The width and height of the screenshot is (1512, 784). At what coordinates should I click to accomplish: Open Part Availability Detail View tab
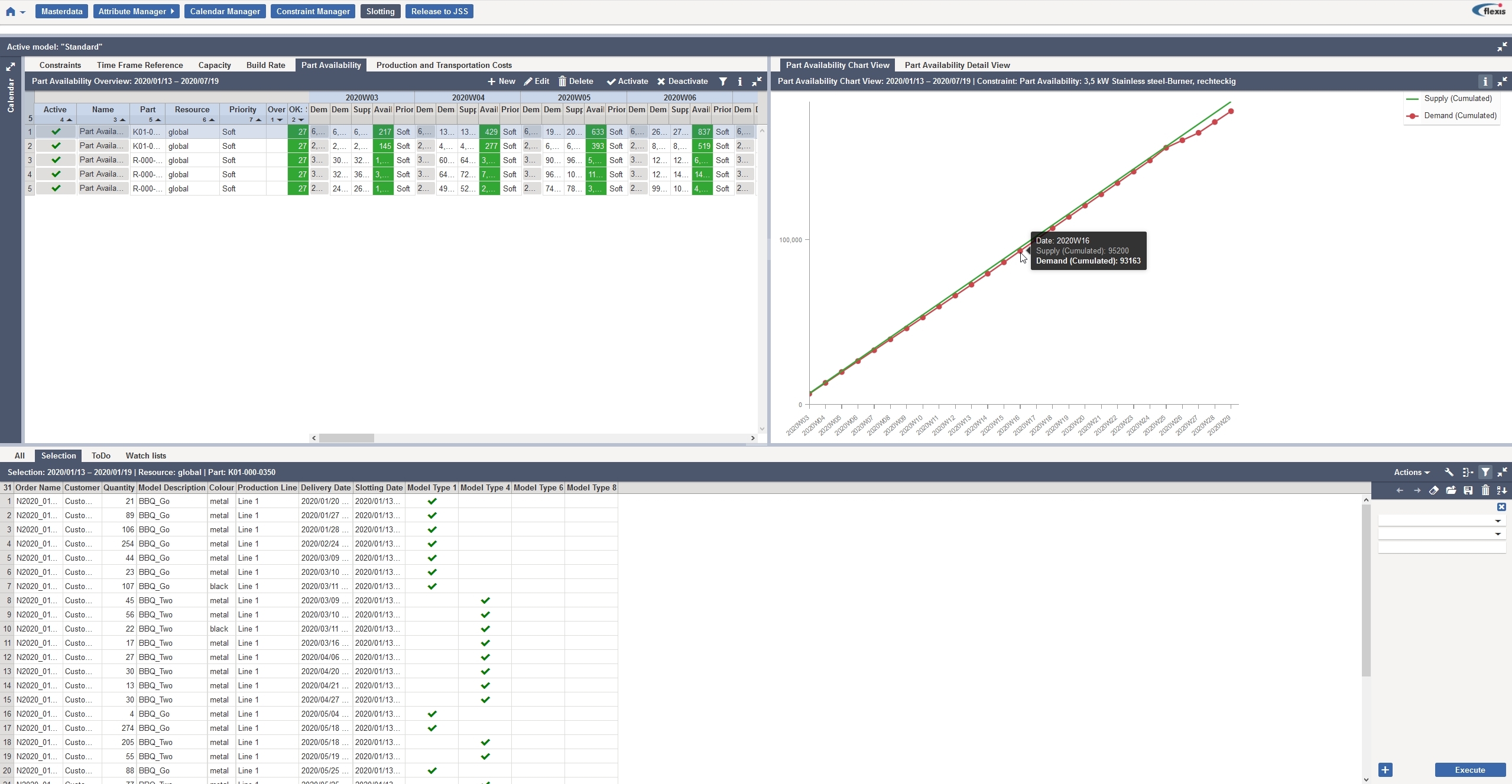tap(956, 65)
